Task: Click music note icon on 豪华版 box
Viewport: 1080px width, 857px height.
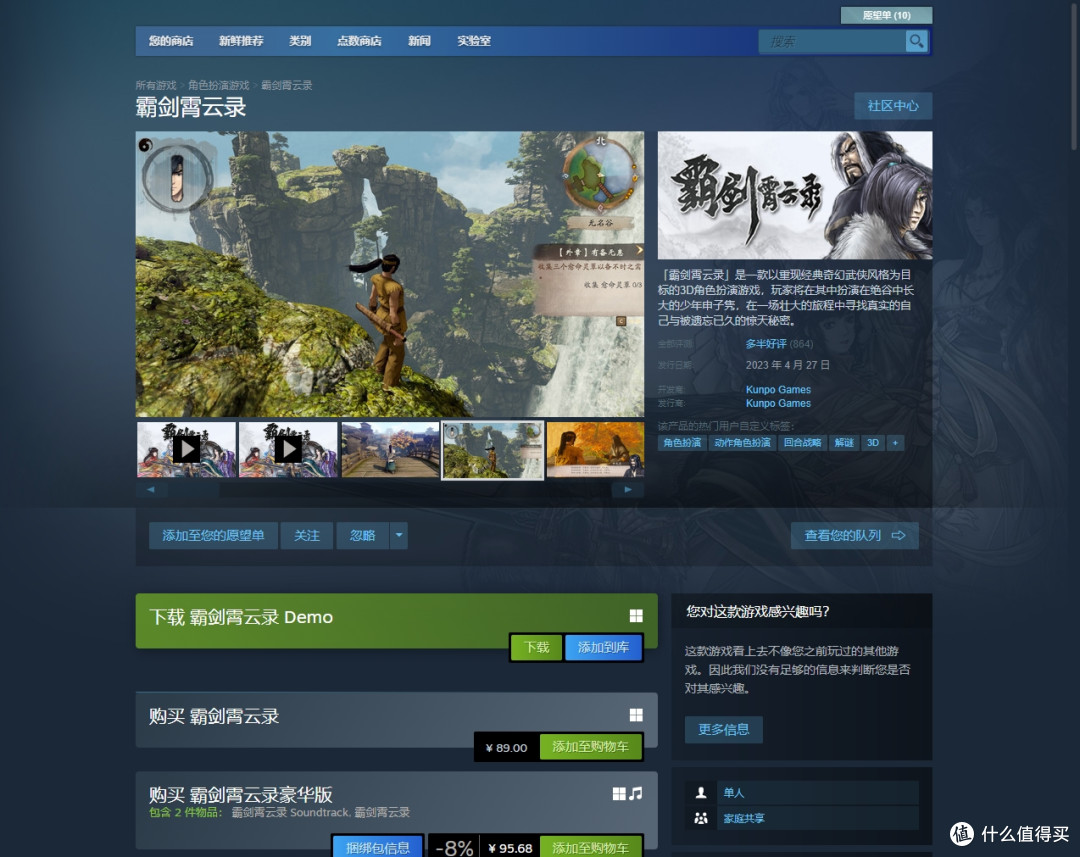Action: 636,794
